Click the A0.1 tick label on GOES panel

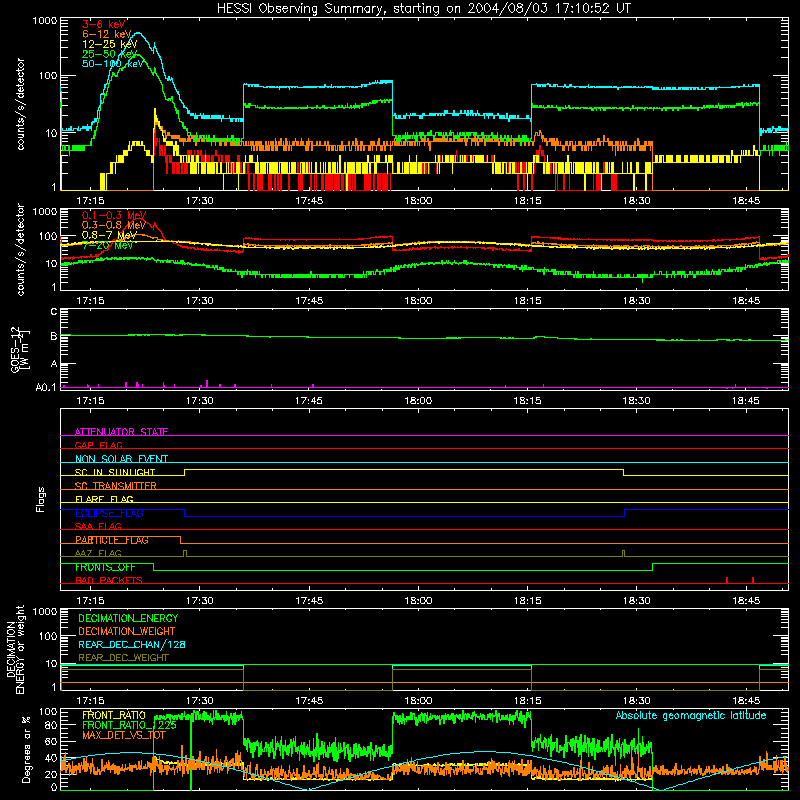point(46,387)
